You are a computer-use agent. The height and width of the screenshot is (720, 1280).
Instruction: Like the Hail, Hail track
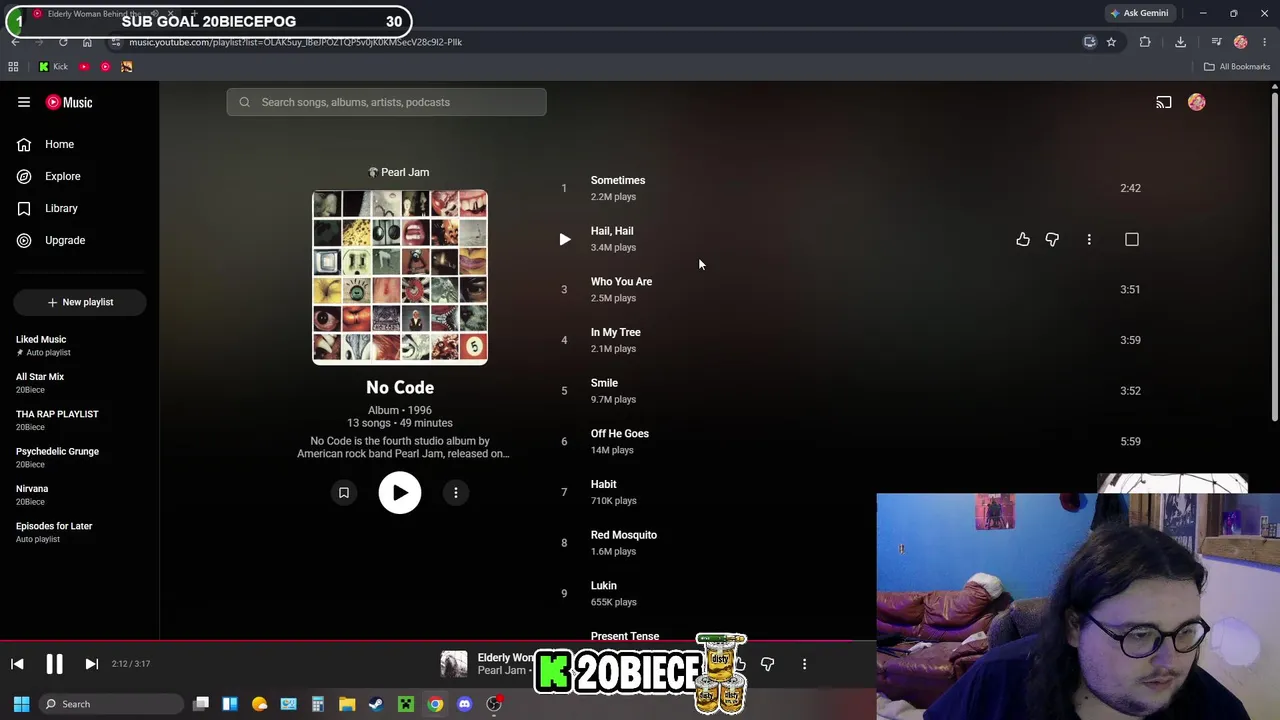pos(1023,239)
